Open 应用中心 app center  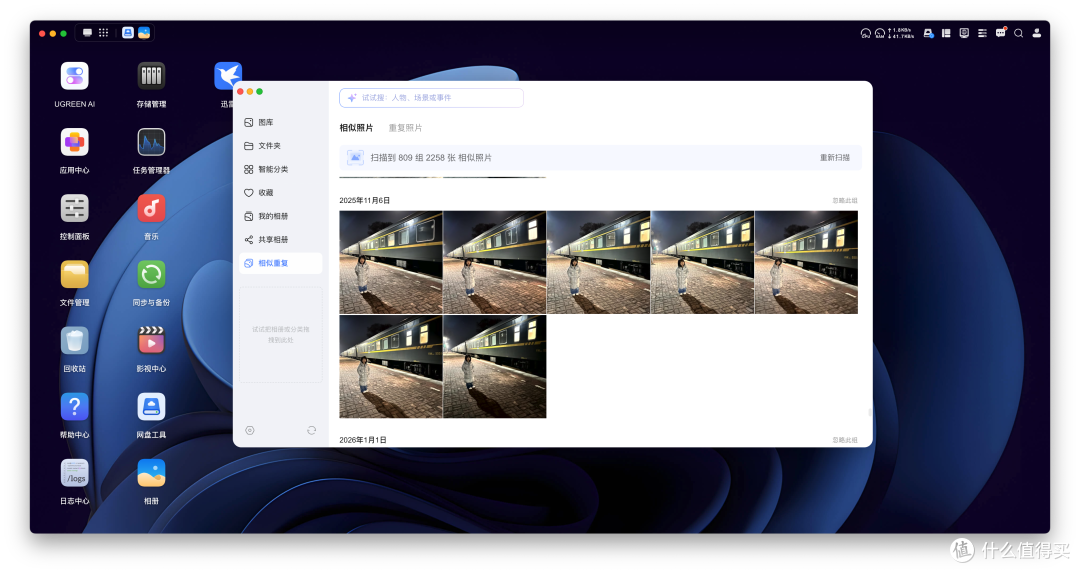click(x=74, y=143)
